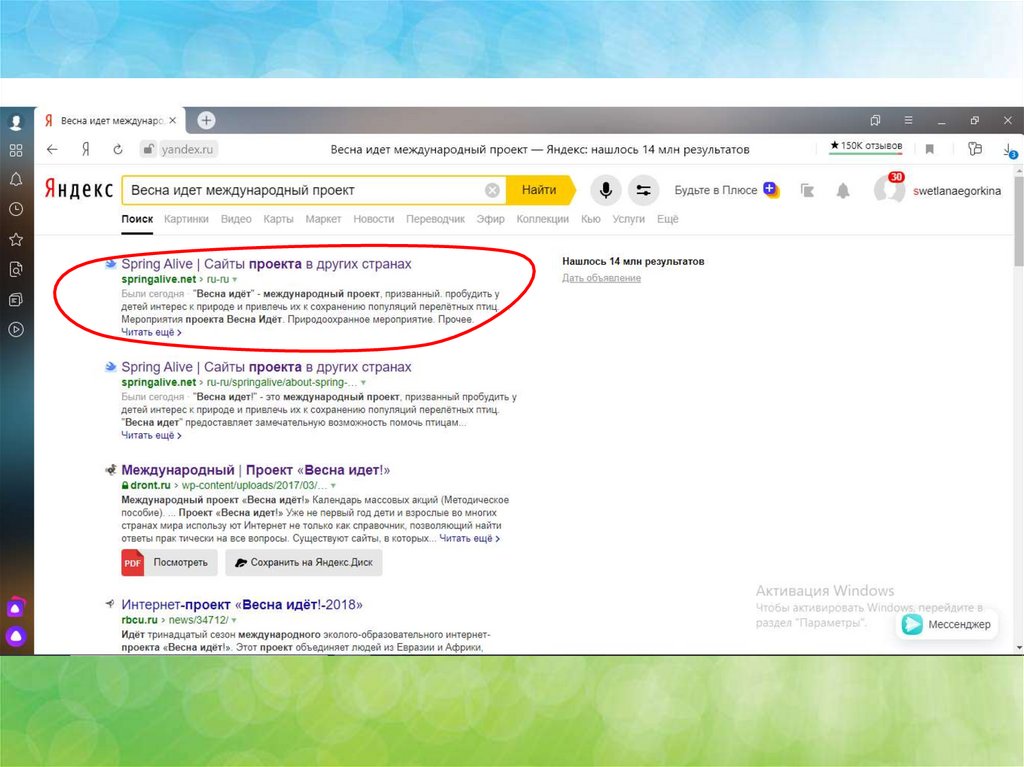Open the page search icon in sidebar
The image size is (1024, 767).
coord(16,269)
